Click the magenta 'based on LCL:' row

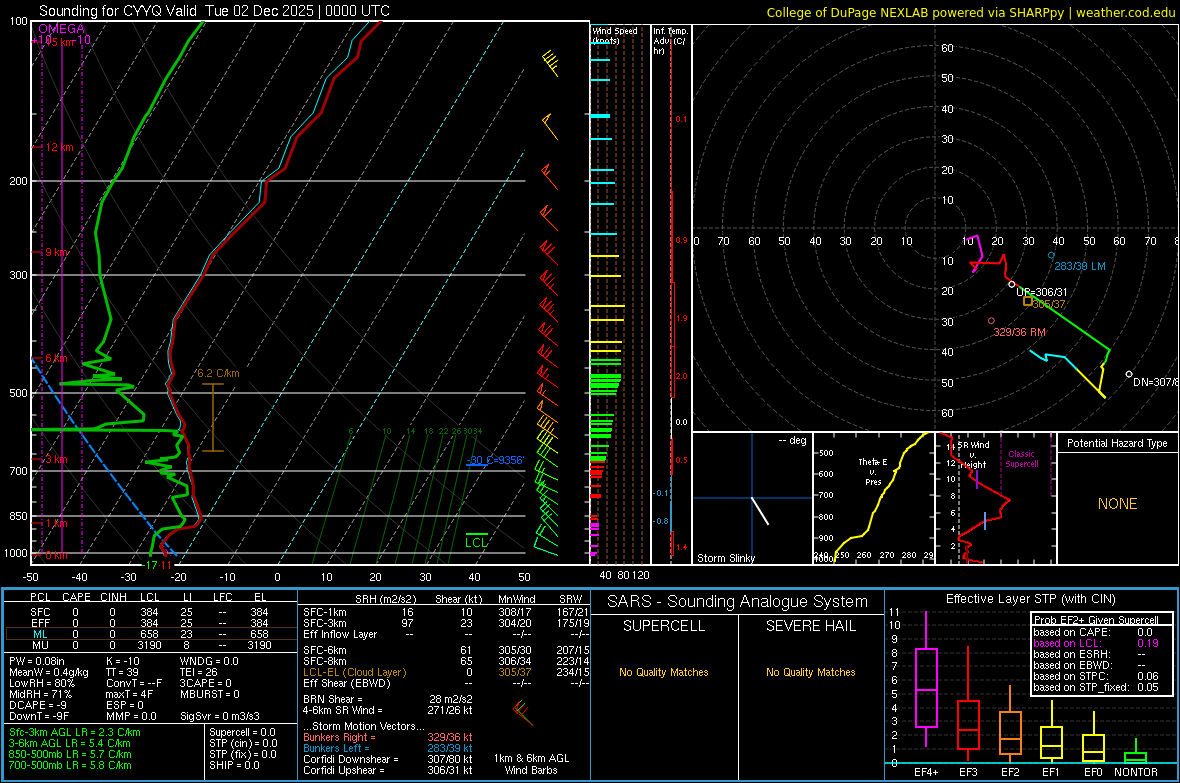(1096, 643)
